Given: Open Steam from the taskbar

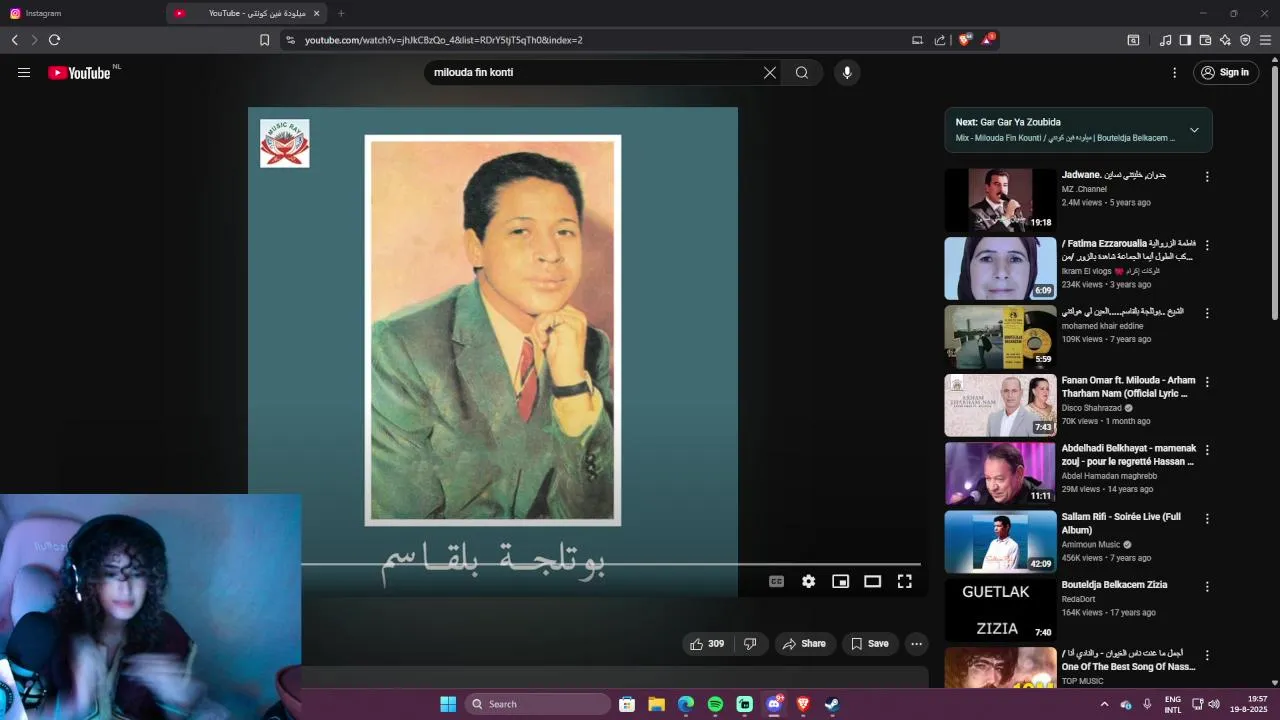Looking at the screenshot, I should (832, 704).
